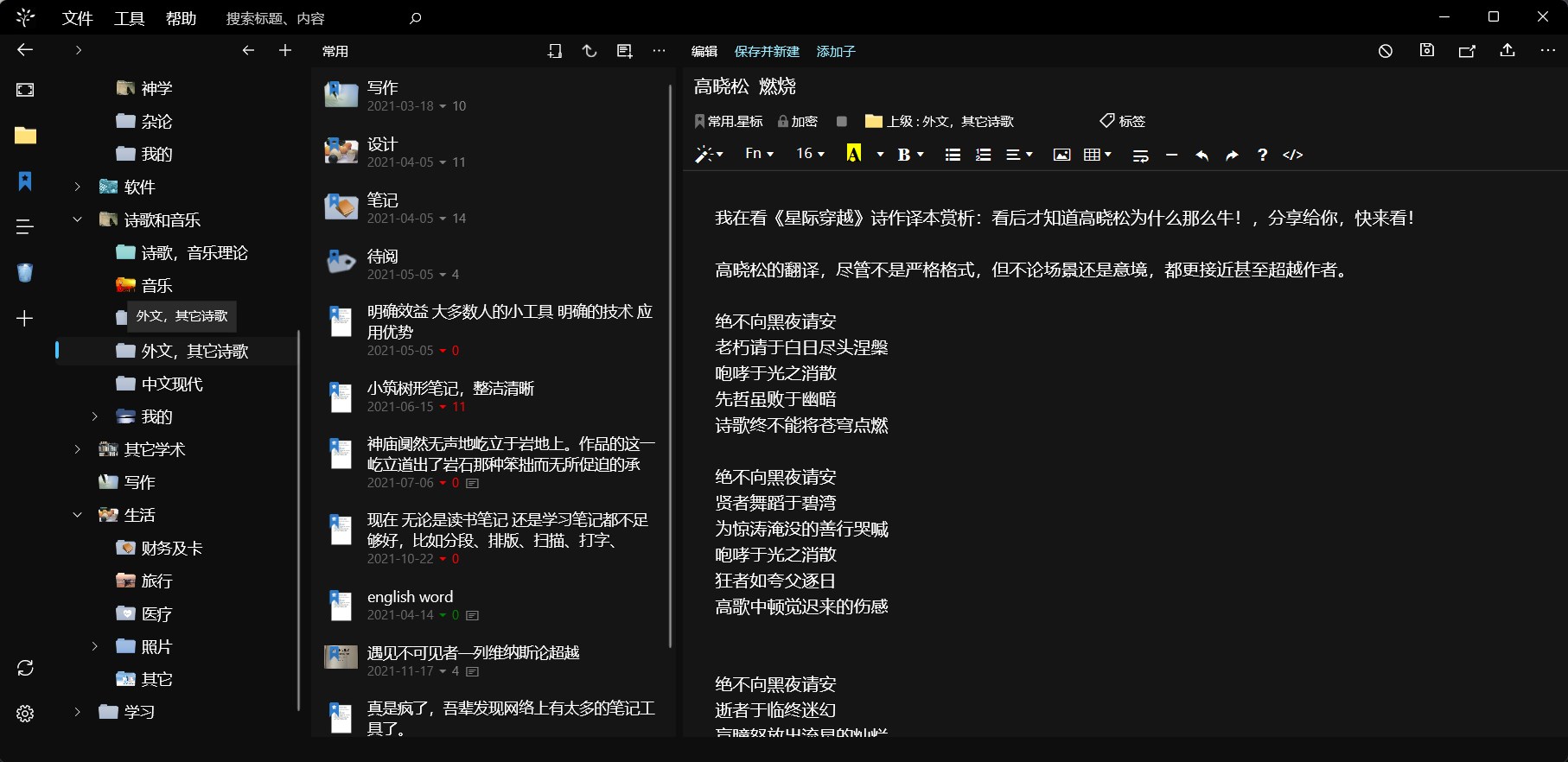Click the 常用 list header
Screen dimensions: 1568x762
point(335,52)
